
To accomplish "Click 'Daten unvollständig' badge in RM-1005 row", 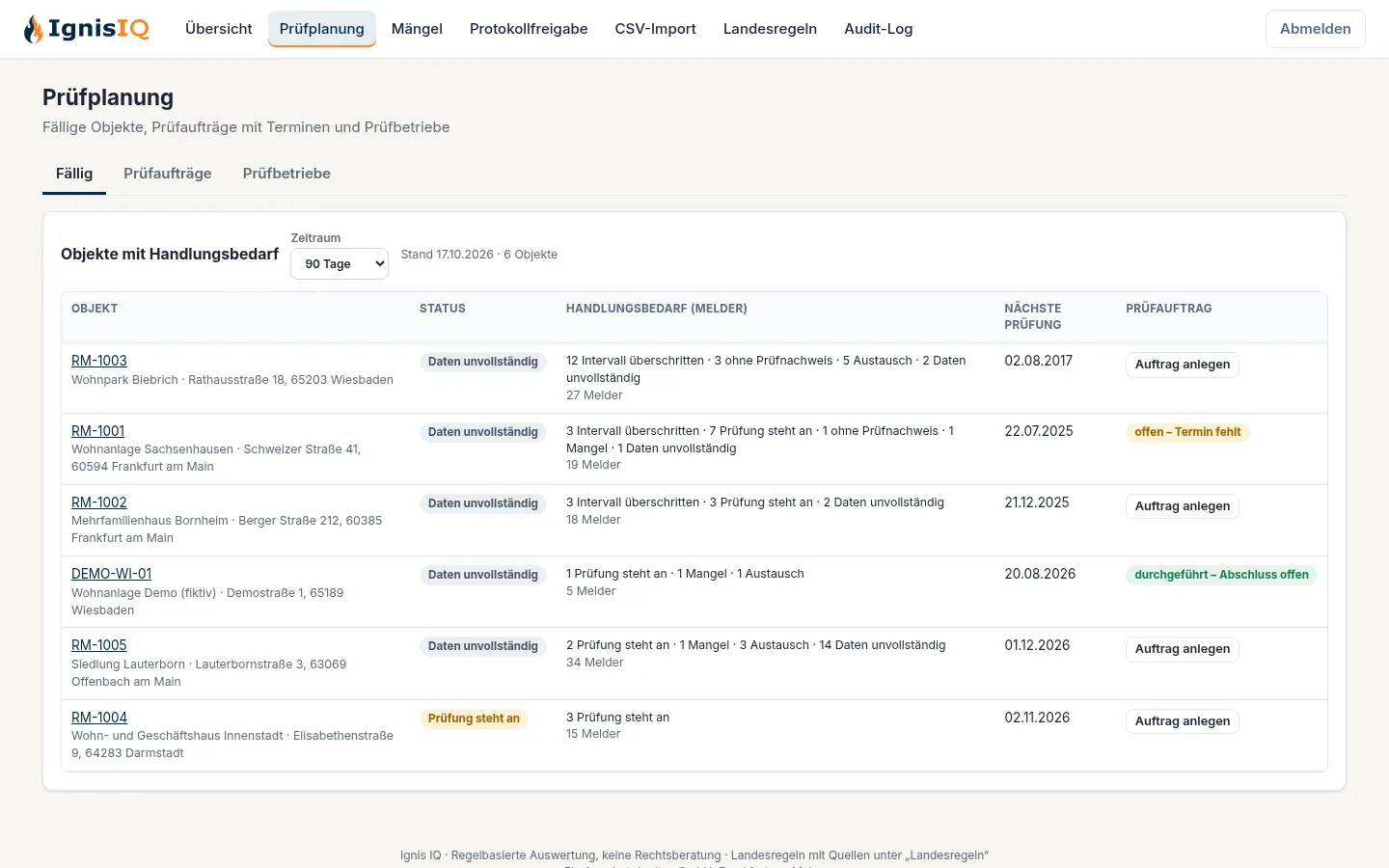I will pyautogui.click(x=483, y=646).
